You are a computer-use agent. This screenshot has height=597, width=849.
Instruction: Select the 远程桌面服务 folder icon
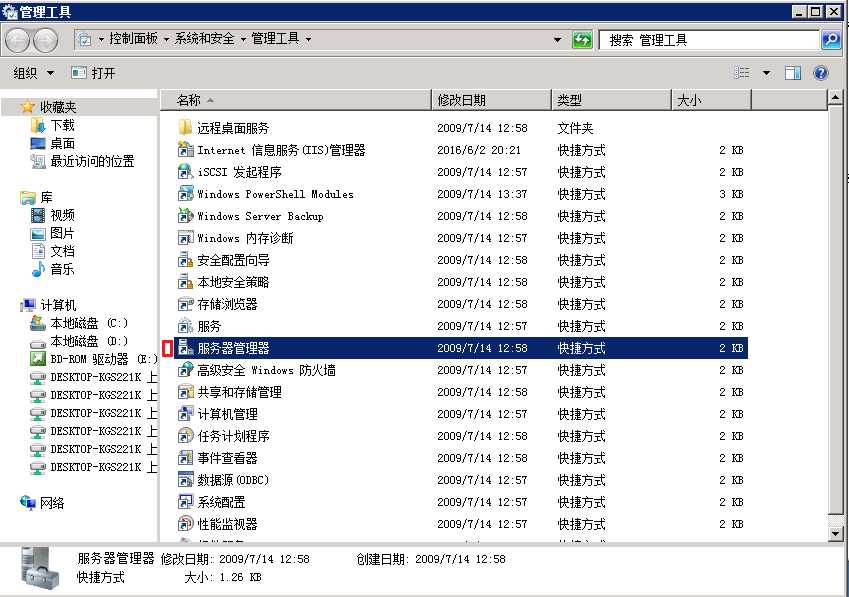[x=185, y=128]
